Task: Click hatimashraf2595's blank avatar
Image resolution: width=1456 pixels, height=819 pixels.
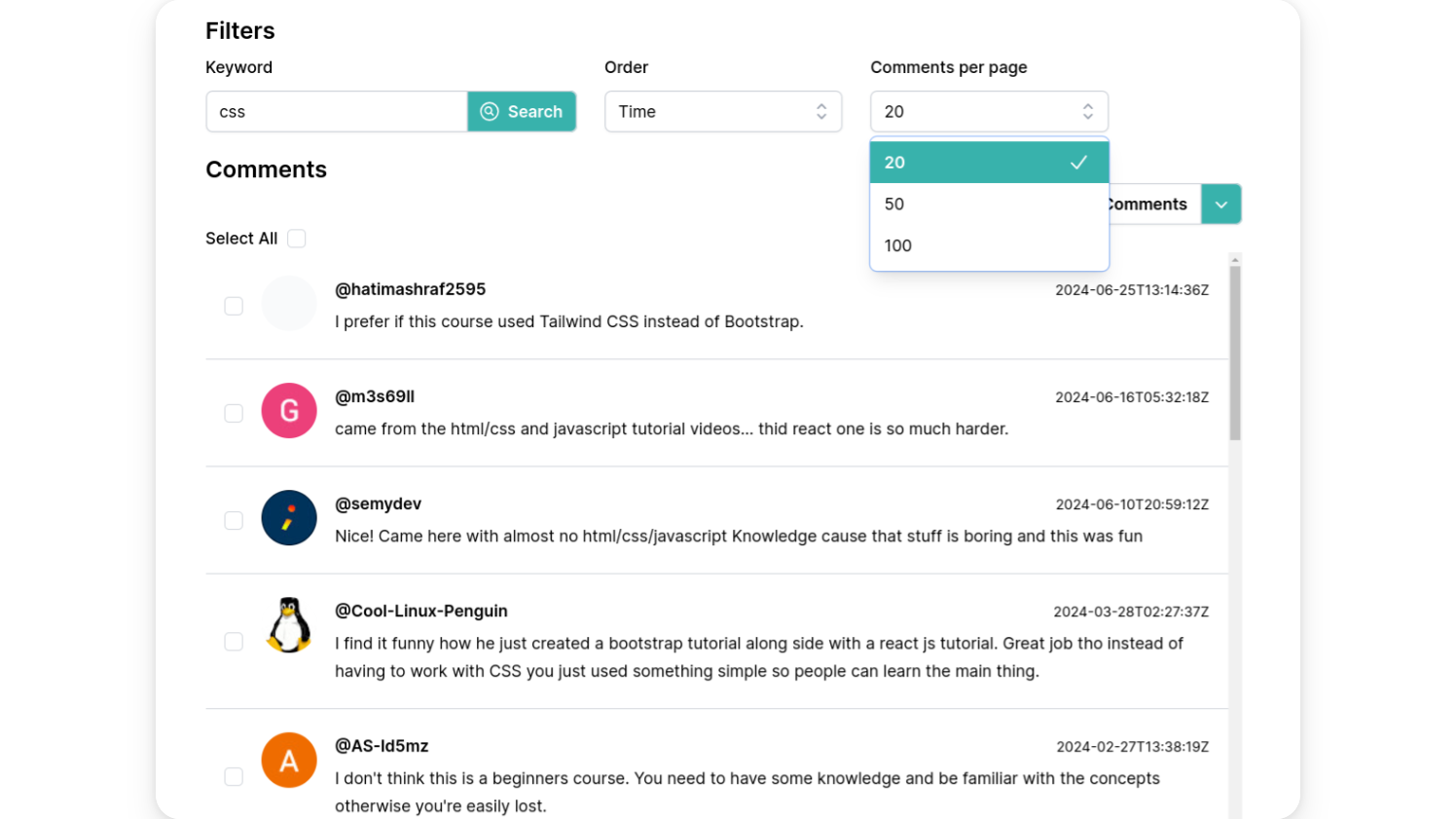Action: coord(289,304)
